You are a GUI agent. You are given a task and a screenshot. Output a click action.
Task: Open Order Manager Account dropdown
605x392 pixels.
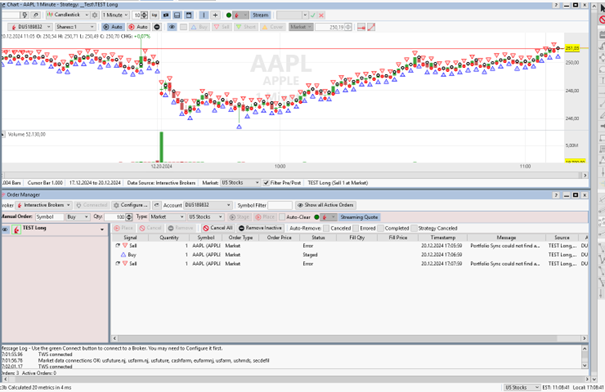pos(208,205)
